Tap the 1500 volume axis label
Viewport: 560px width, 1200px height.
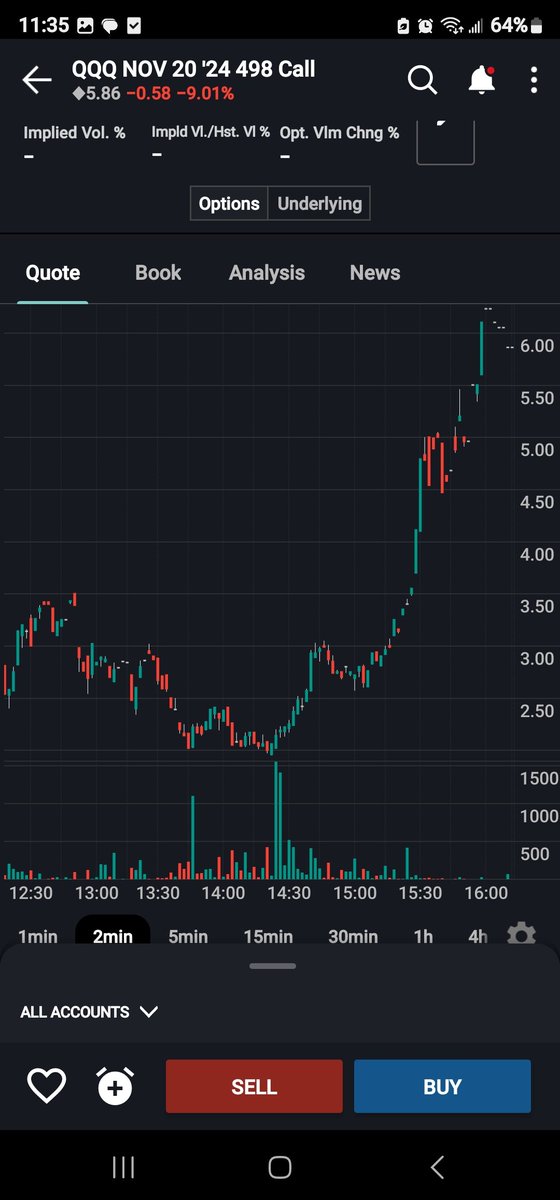pos(539,778)
